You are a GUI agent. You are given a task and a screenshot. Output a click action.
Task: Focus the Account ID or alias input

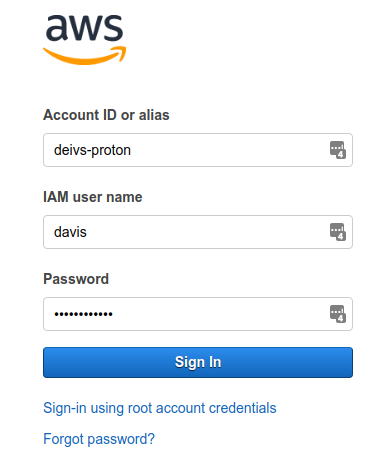(x=198, y=150)
